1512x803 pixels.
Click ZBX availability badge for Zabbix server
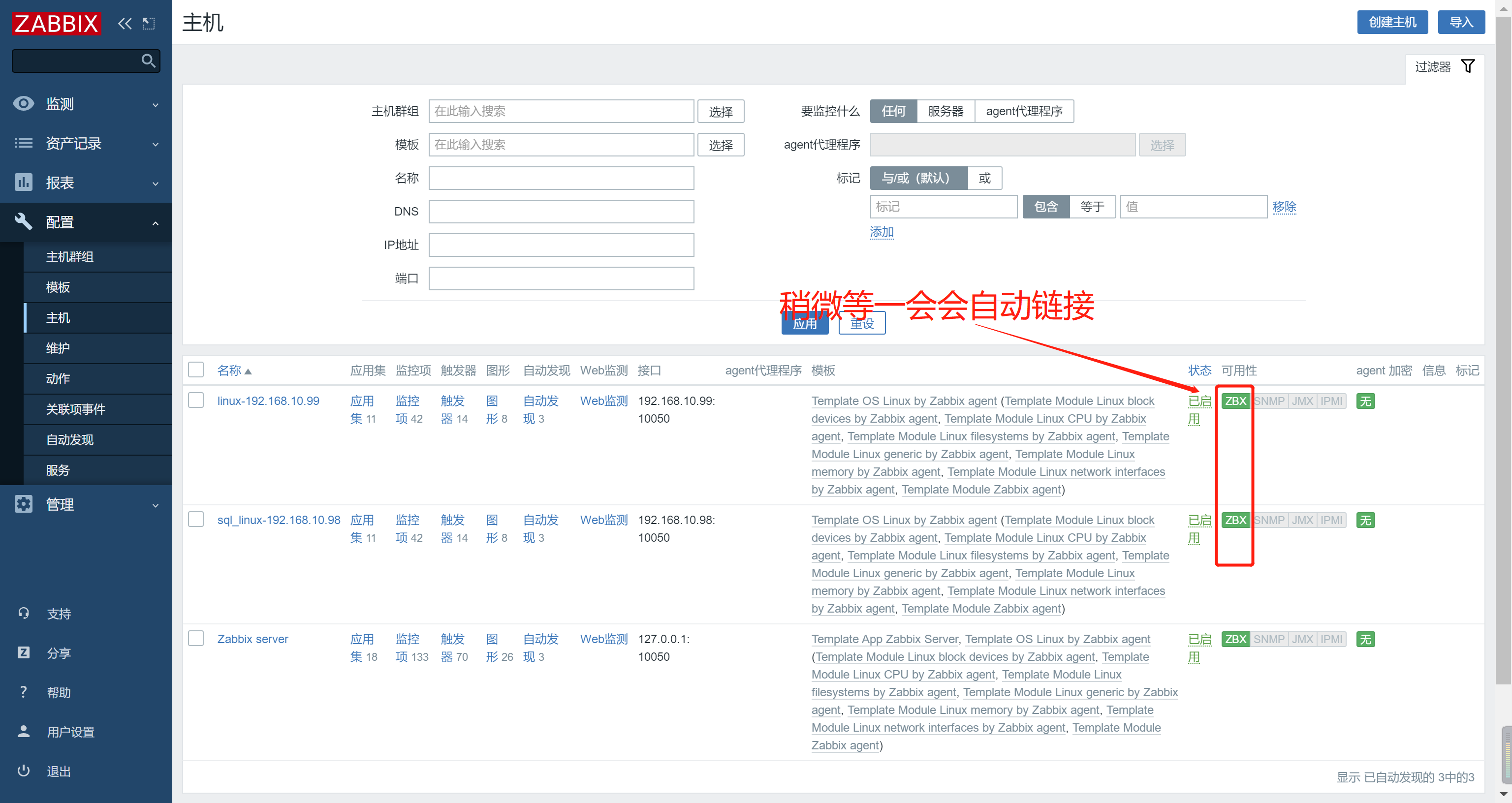click(1235, 639)
